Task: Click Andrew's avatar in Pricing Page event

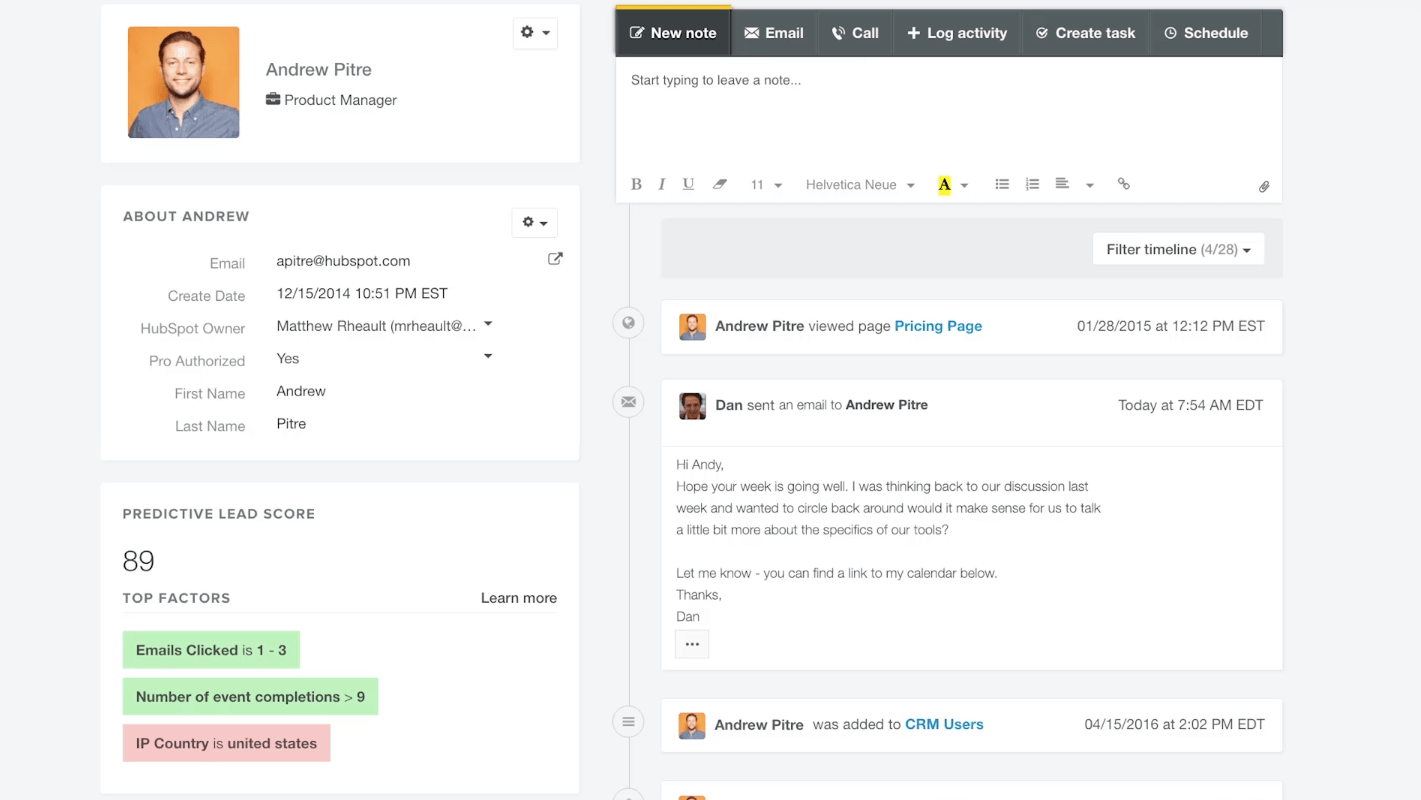Action: [x=692, y=326]
